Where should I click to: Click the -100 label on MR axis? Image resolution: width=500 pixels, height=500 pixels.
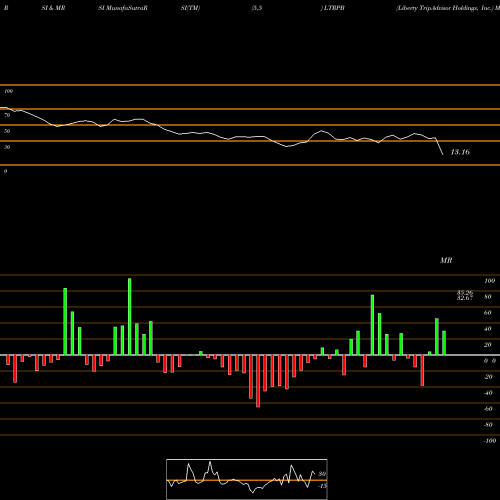[x=490, y=441]
